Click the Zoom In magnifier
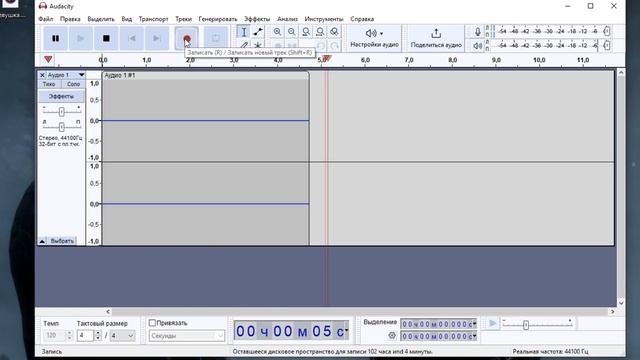The image size is (640, 360). [278, 32]
